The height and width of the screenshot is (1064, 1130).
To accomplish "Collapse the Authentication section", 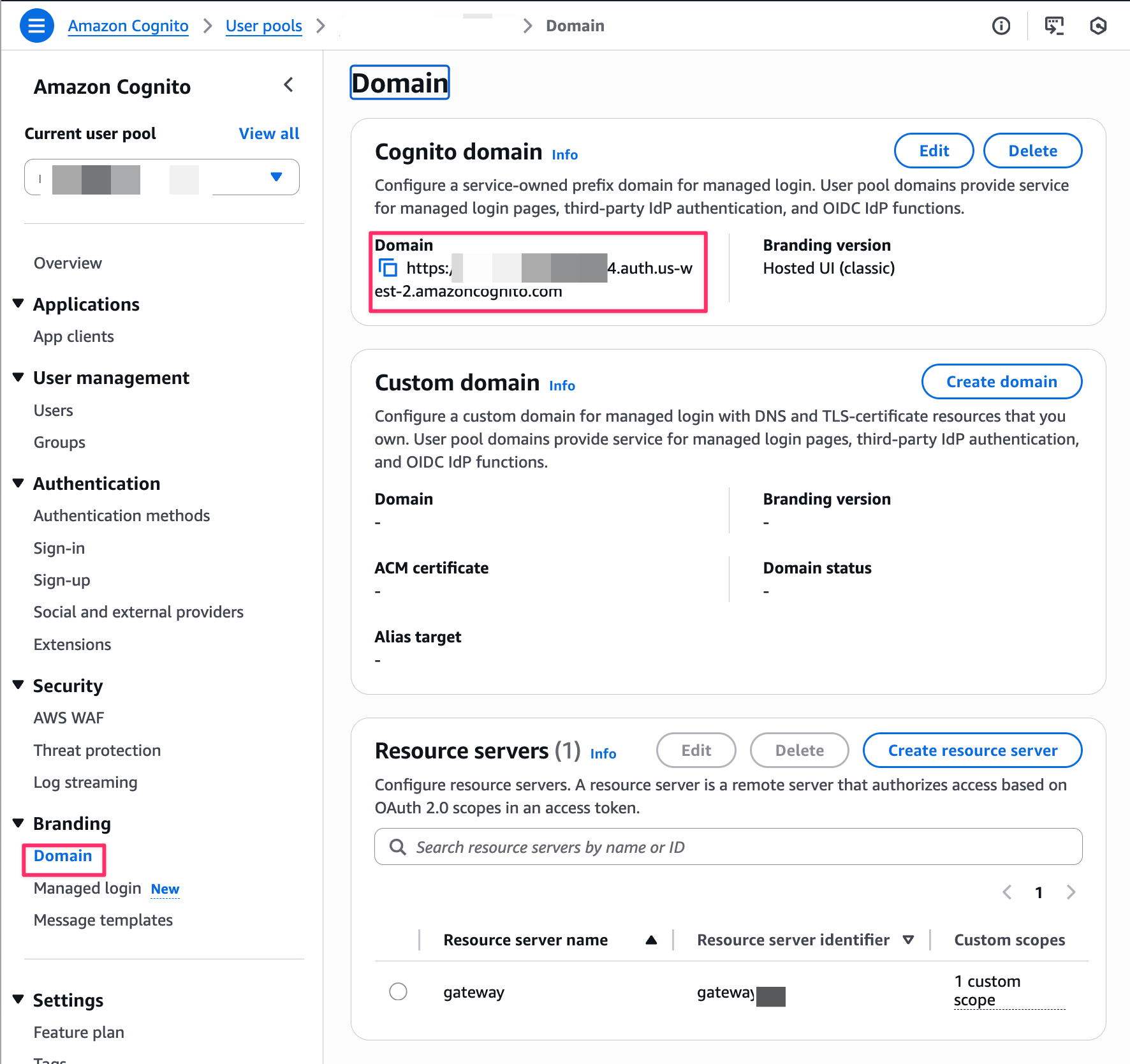I will (18, 483).
